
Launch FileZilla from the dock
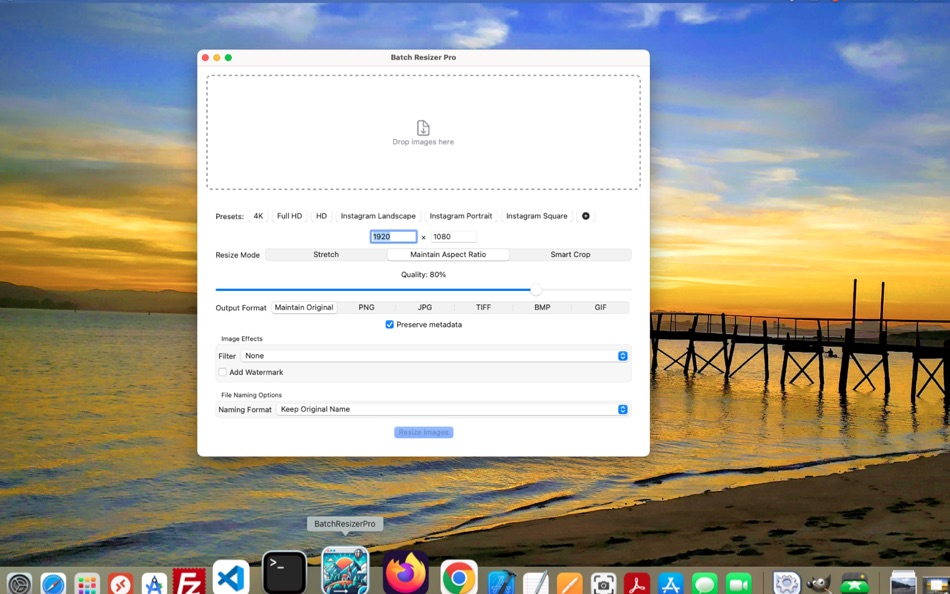pyautogui.click(x=190, y=580)
